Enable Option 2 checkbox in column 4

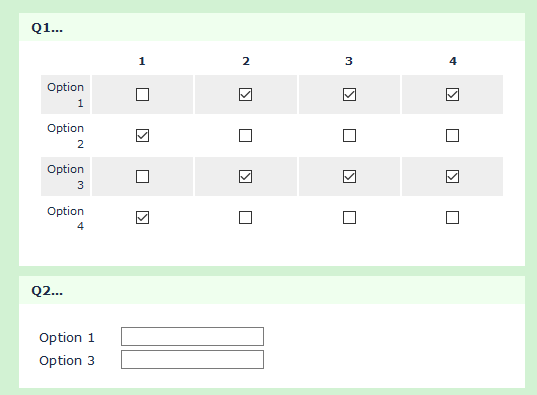(452, 135)
